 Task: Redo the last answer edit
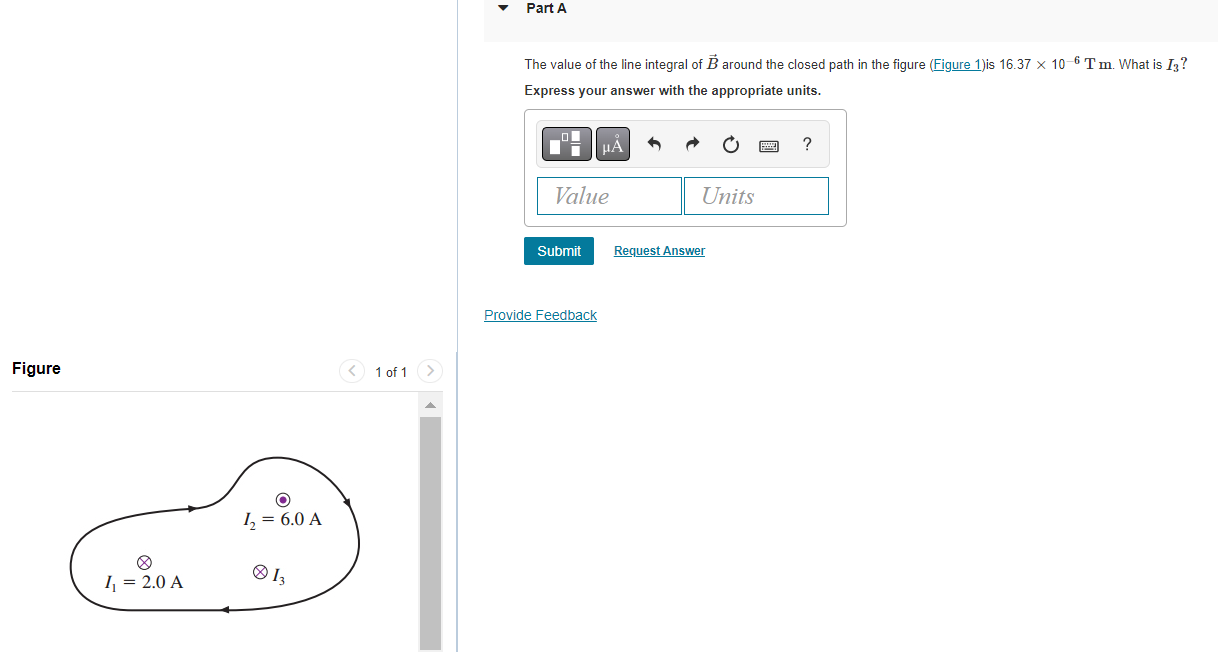pyautogui.click(x=692, y=145)
